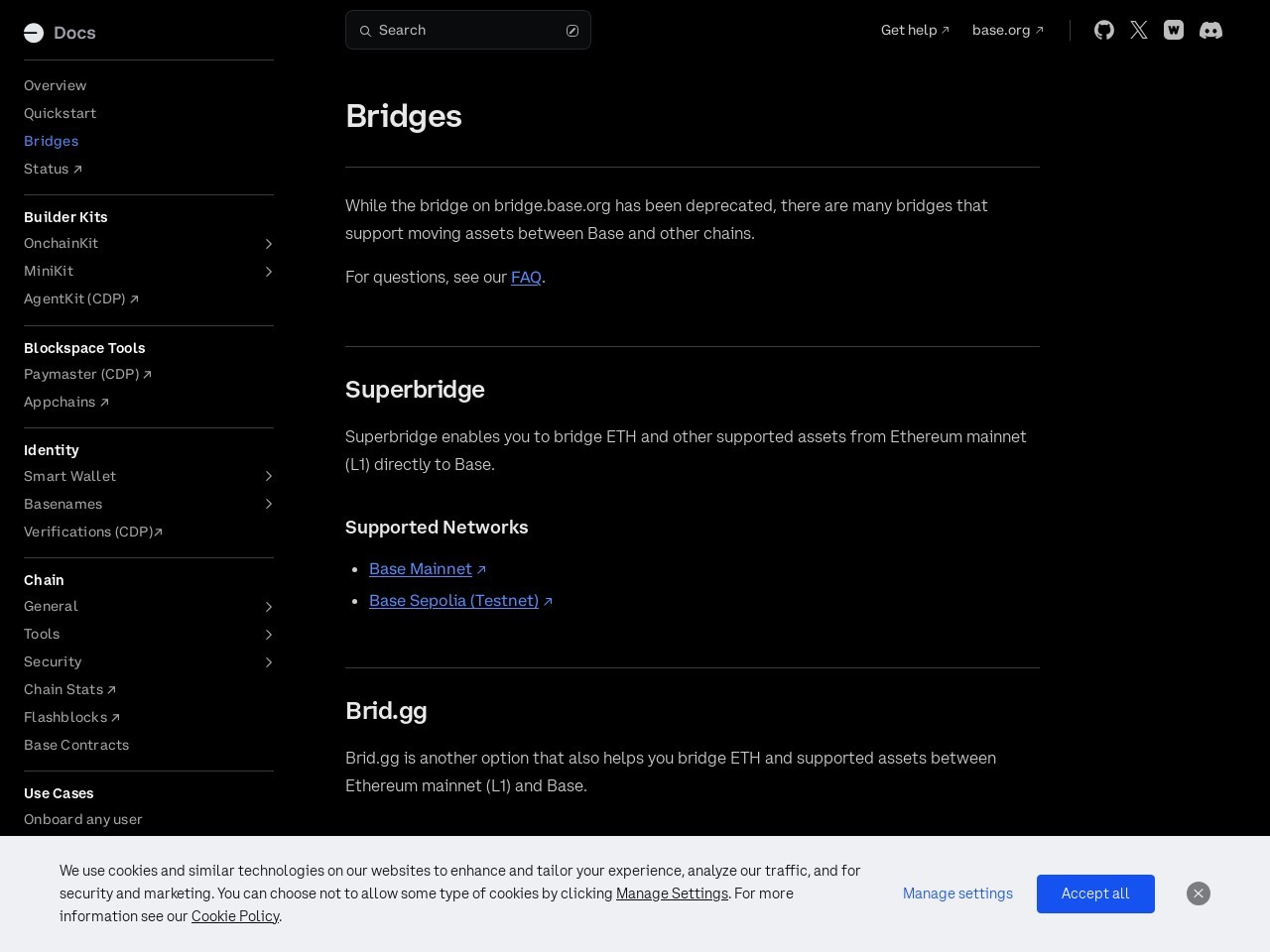This screenshot has width=1270, height=952.
Task: Click the X (Twitter) icon
Action: 1139,30
